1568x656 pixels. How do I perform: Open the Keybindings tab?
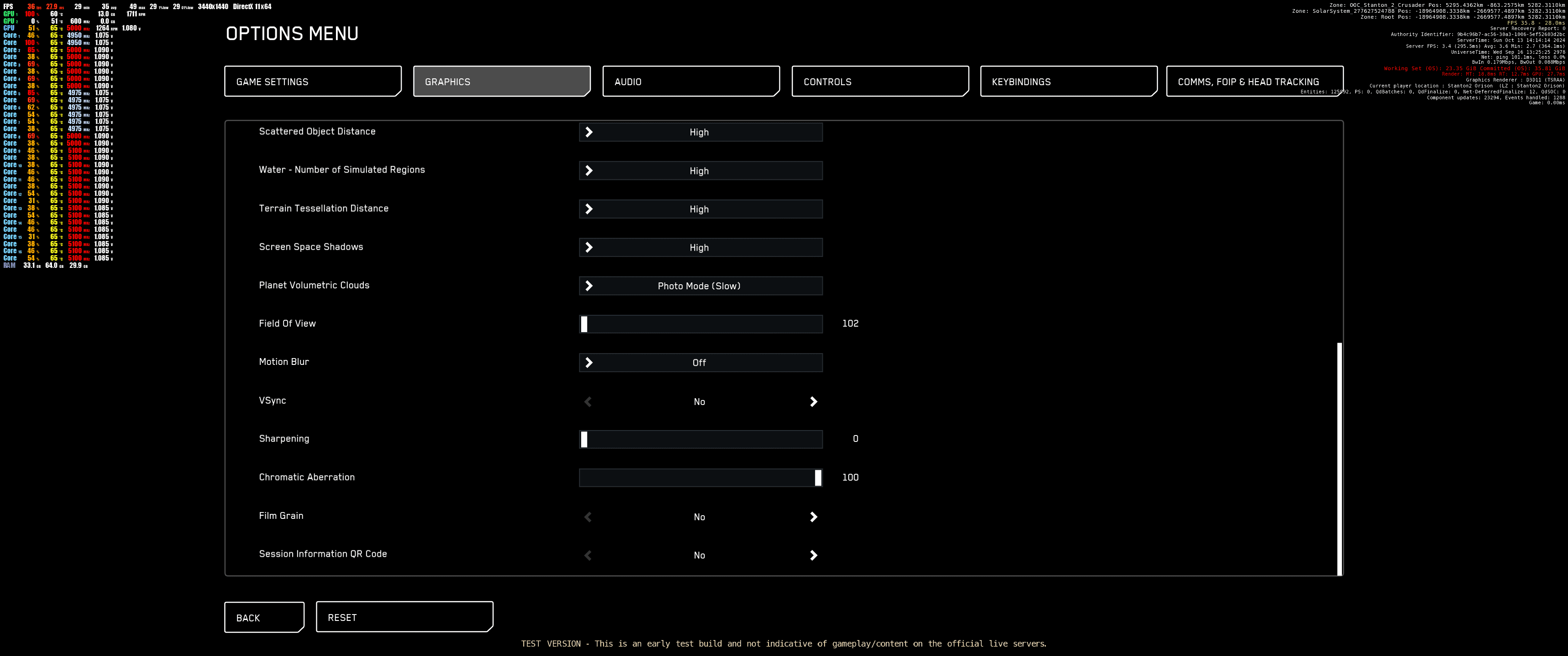pos(1068,82)
